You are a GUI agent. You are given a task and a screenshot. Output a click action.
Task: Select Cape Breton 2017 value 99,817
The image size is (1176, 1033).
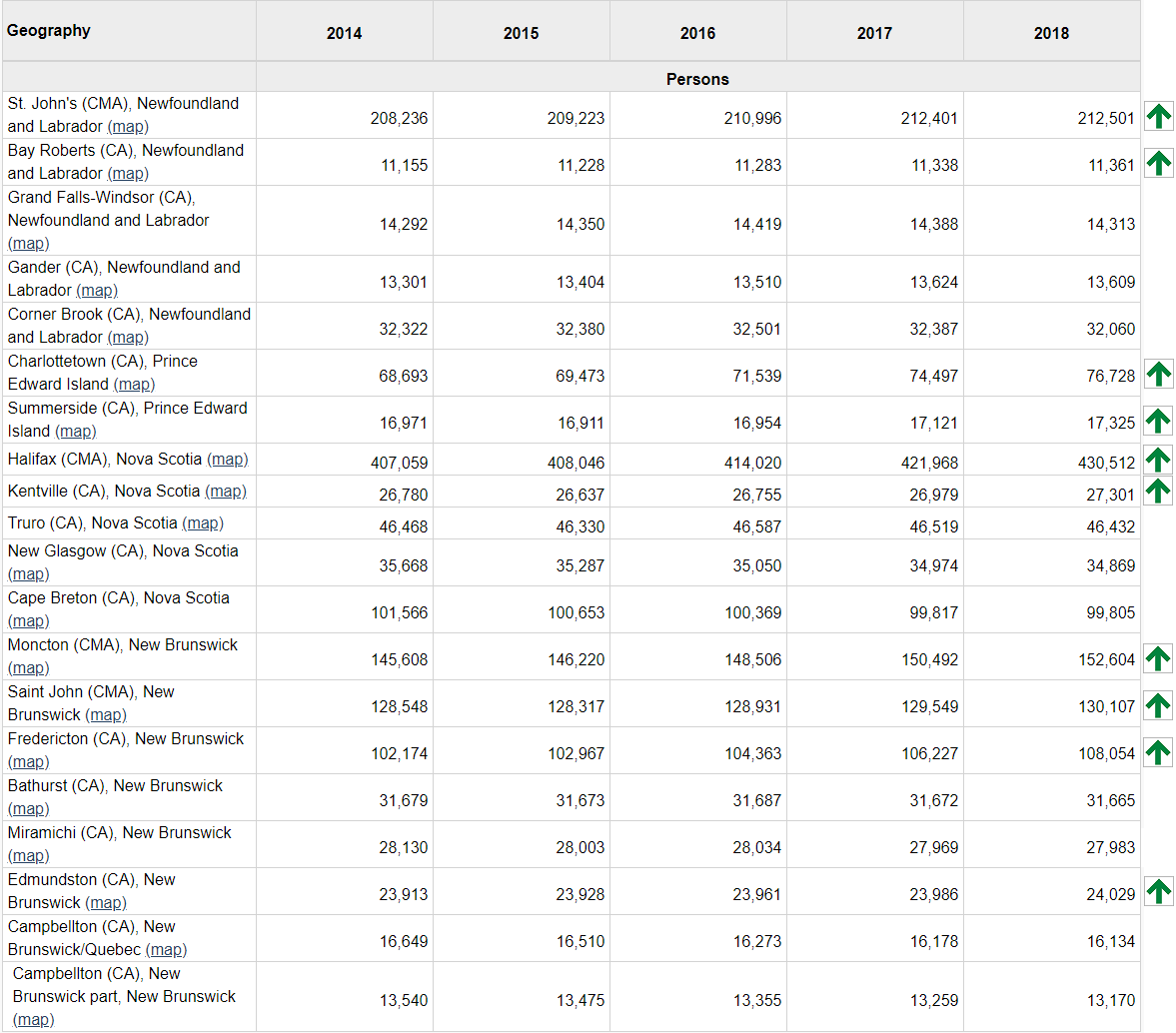[934, 613]
